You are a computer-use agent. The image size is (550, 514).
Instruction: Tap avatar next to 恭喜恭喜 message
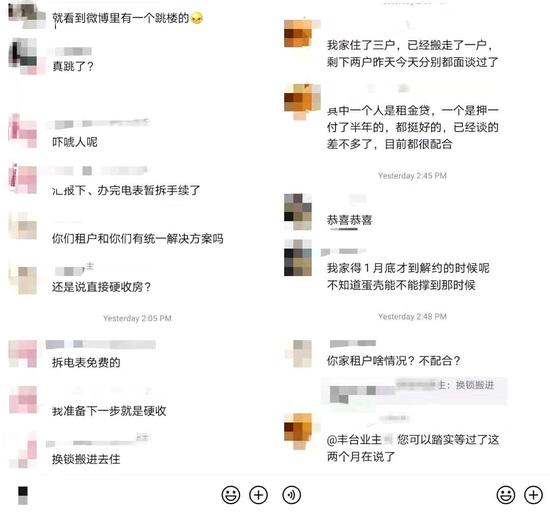(x=298, y=212)
